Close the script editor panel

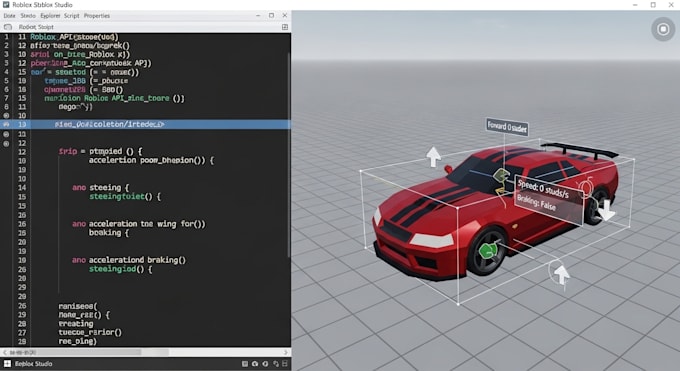(284, 15)
